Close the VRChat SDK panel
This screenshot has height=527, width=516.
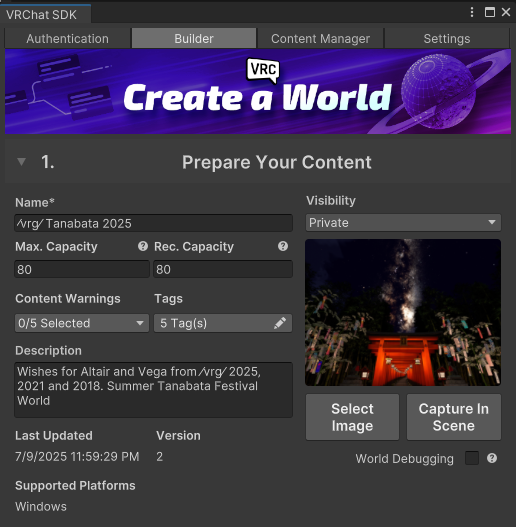coord(506,13)
